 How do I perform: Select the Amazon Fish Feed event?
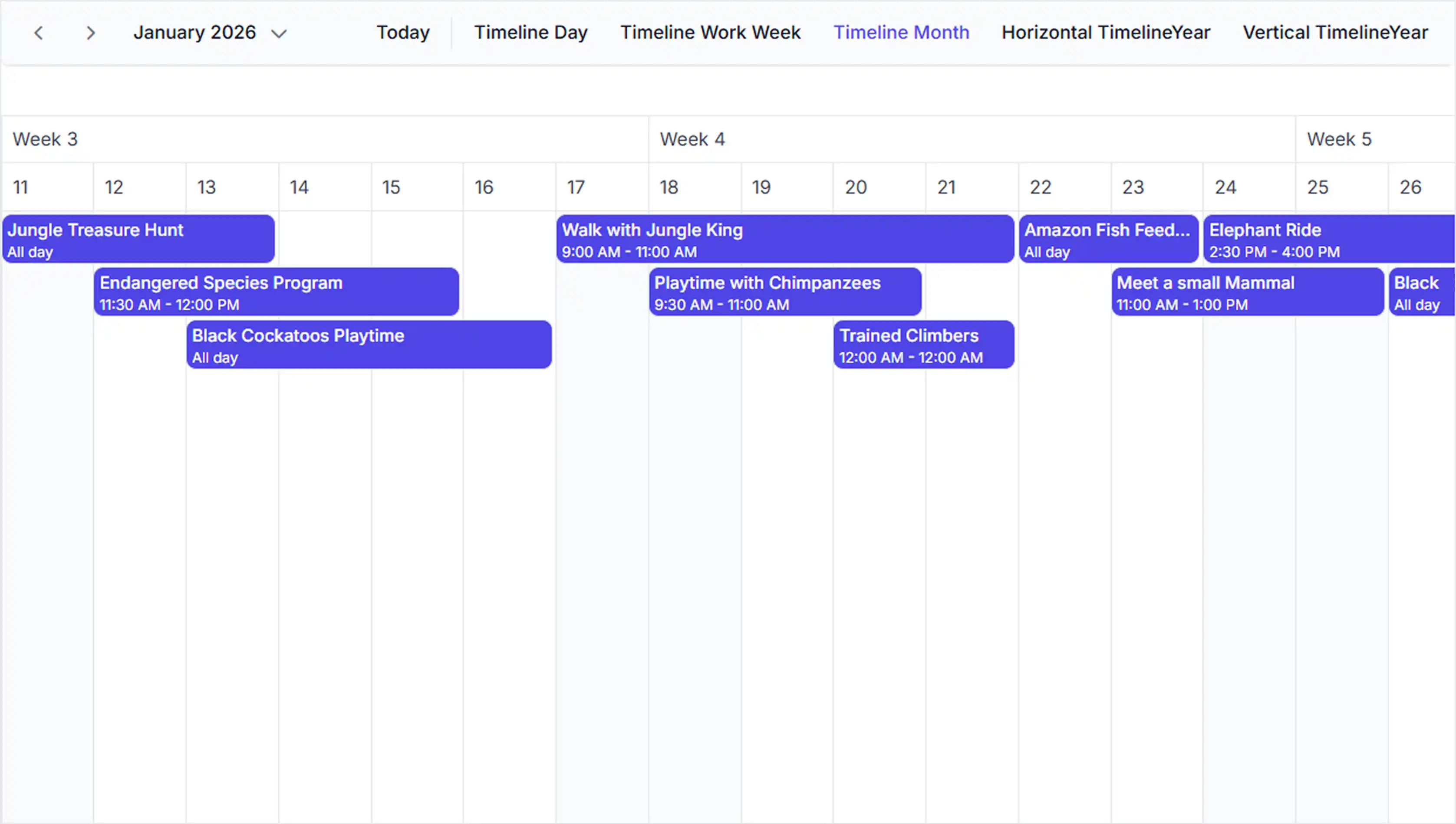[x=1109, y=239]
